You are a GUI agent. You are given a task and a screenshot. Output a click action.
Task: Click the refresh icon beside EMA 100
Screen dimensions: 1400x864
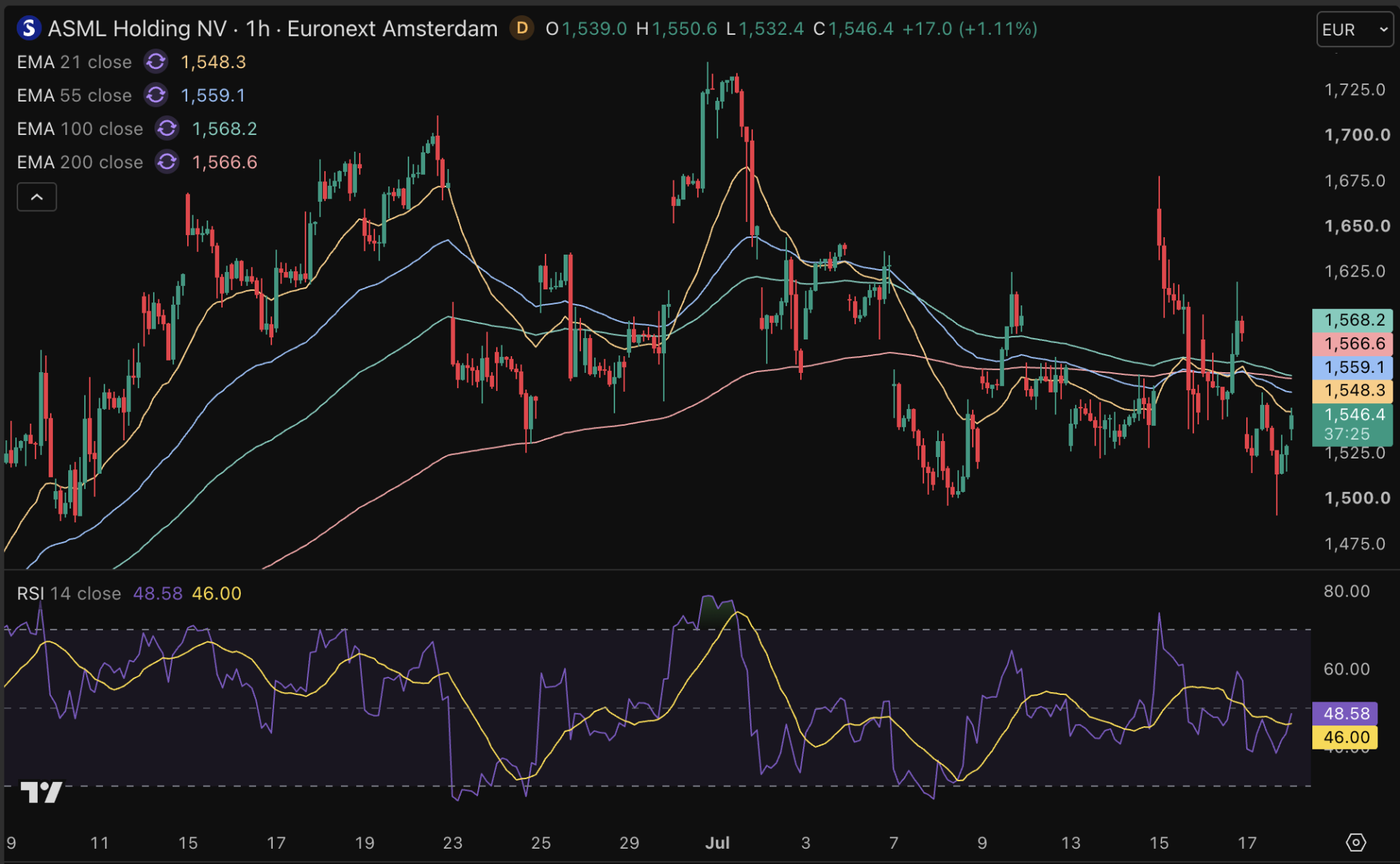[167, 128]
